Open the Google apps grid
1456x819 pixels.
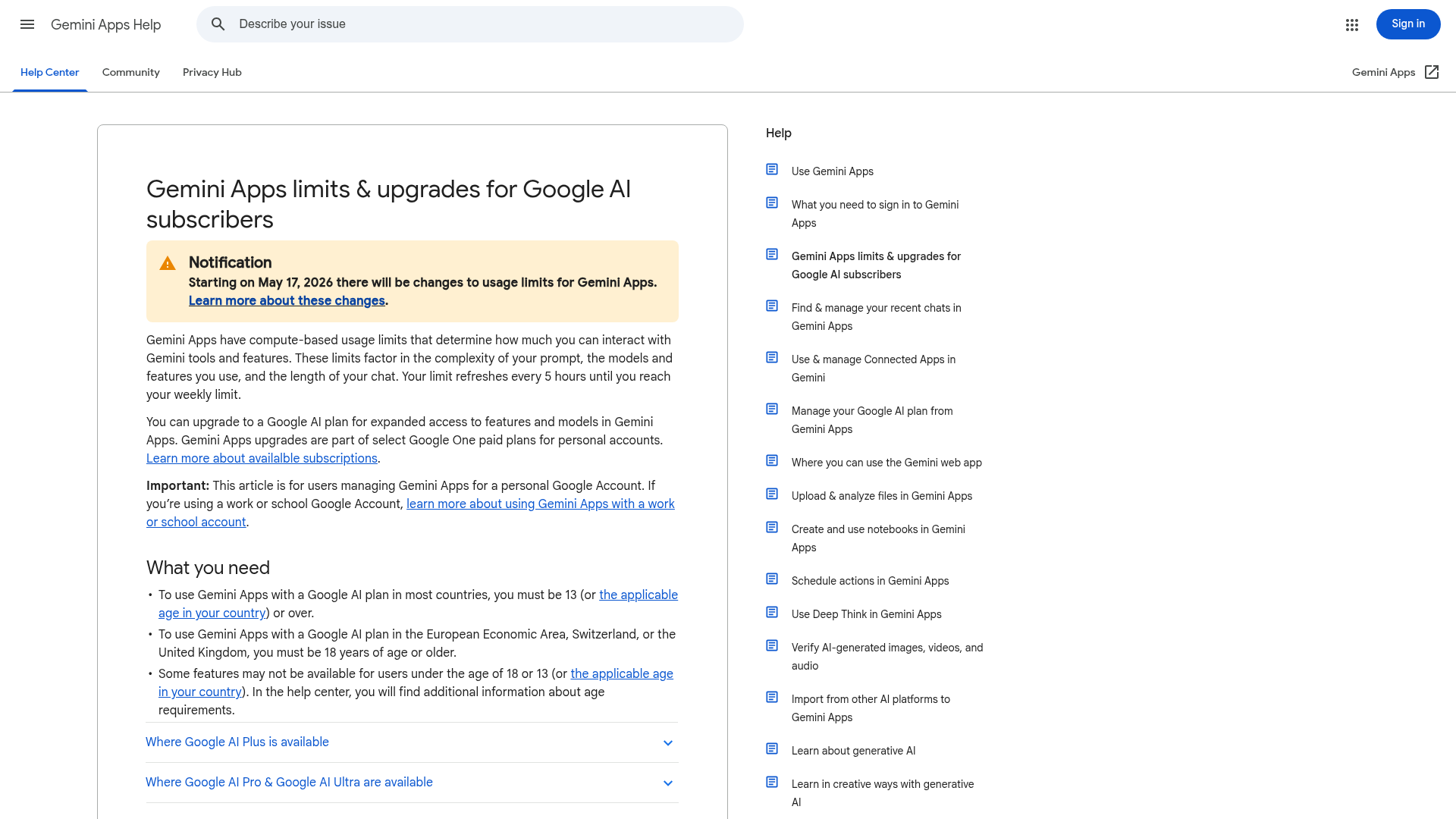pos(1352,25)
